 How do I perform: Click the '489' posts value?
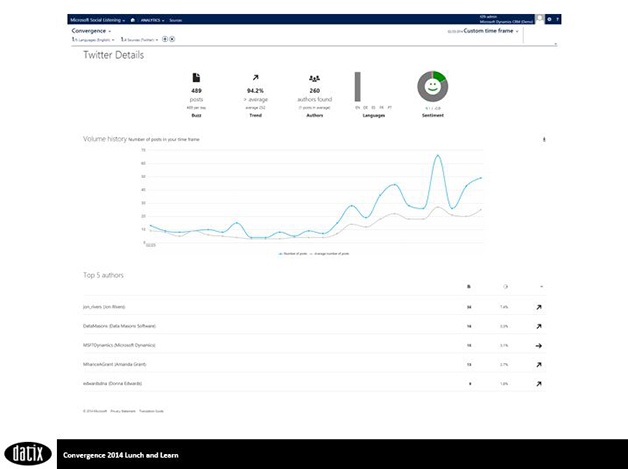click(196, 91)
